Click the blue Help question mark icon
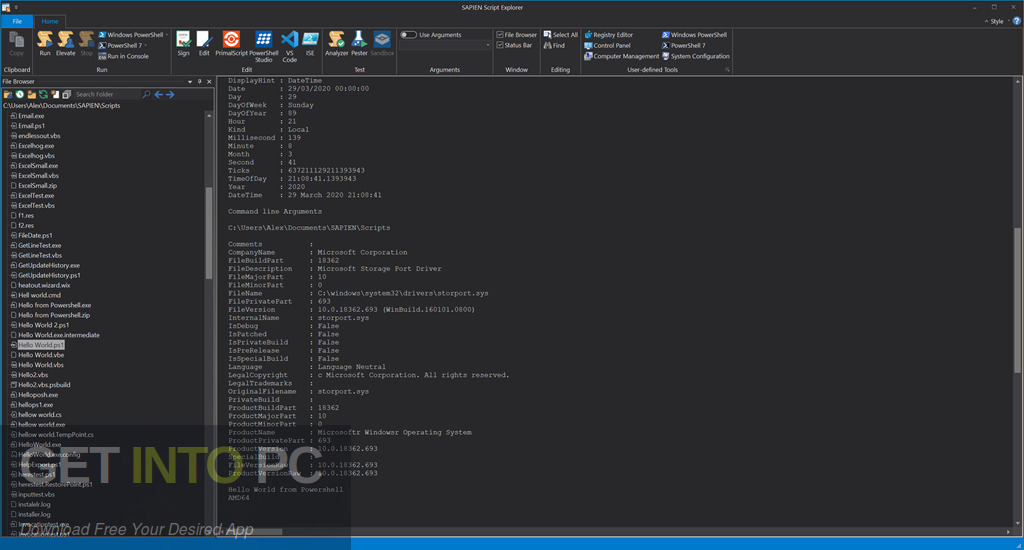The width and height of the screenshot is (1024, 550). pyautogui.click(x=1016, y=21)
